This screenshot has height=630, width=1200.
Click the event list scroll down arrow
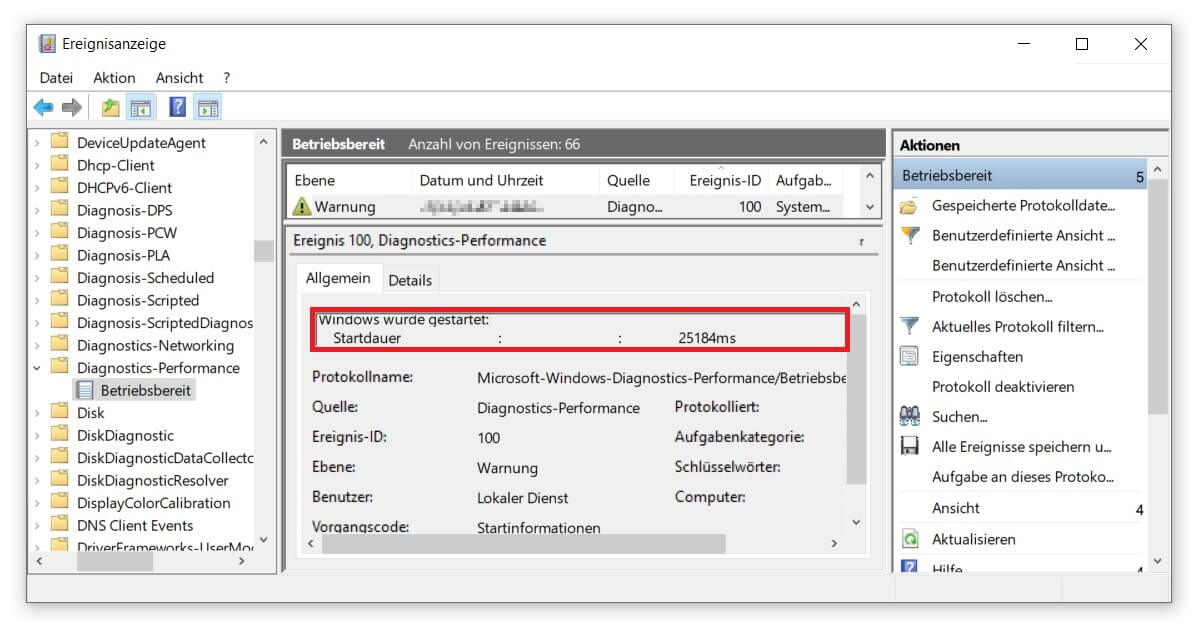870,207
